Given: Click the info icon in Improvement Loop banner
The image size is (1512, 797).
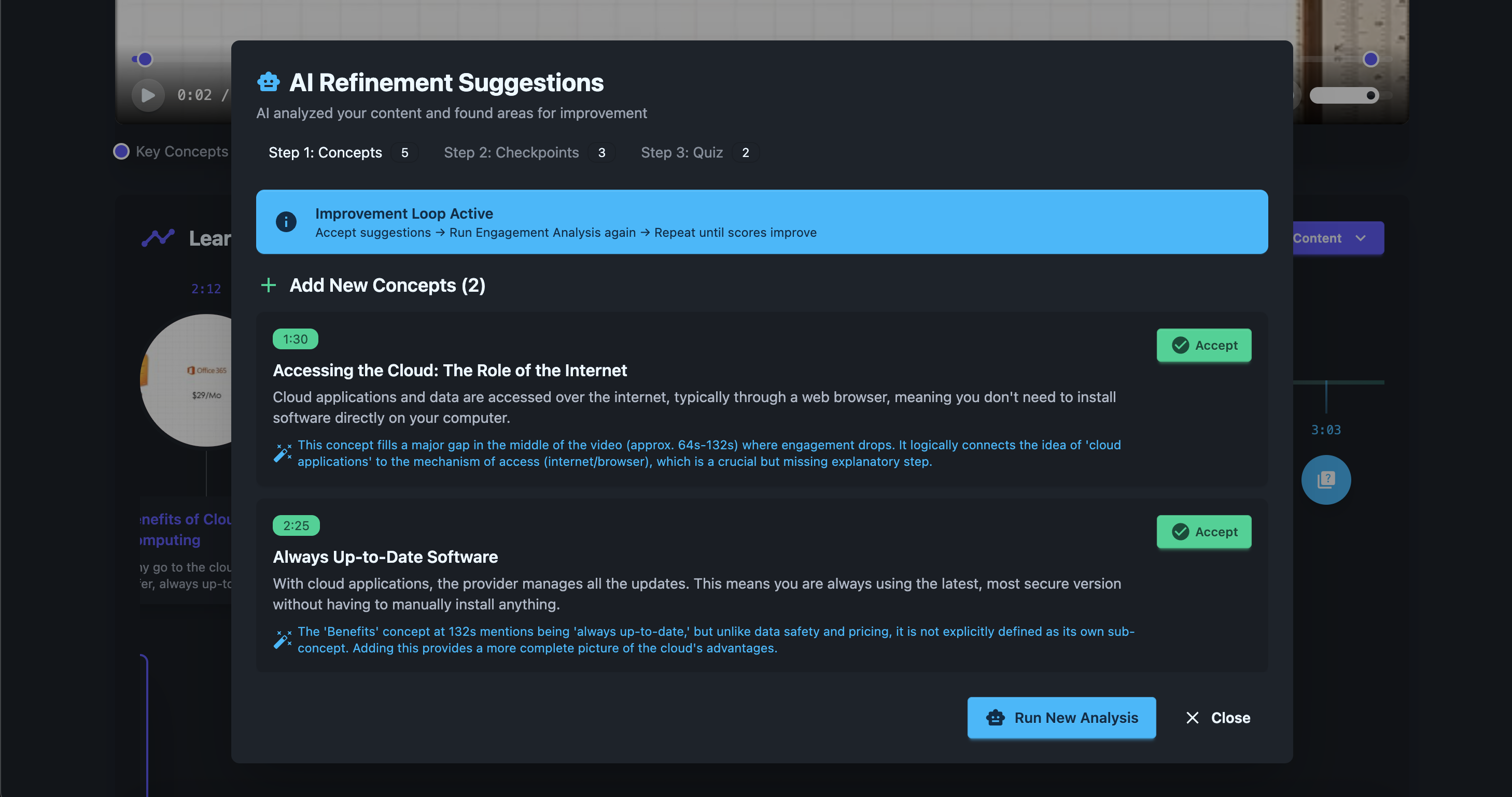Looking at the screenshot, I should coord(286,222).
